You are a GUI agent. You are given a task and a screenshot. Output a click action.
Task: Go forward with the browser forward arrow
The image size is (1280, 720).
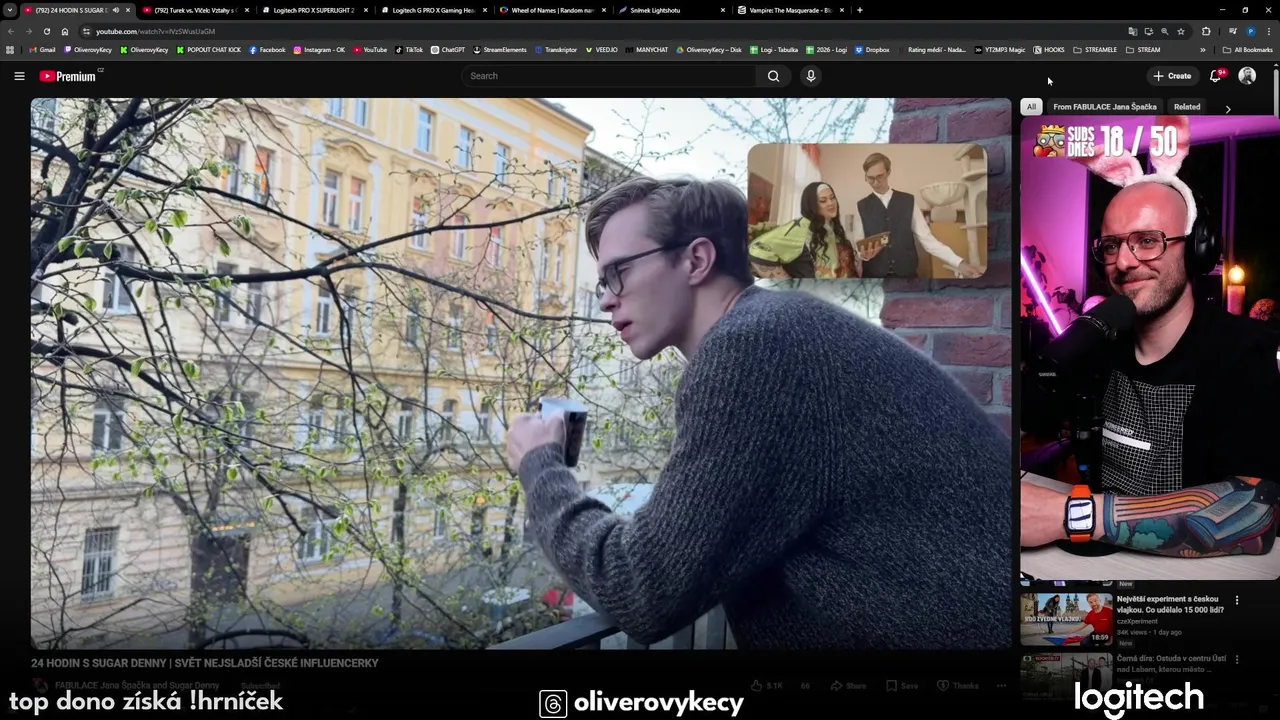click(x=28, y=31)
